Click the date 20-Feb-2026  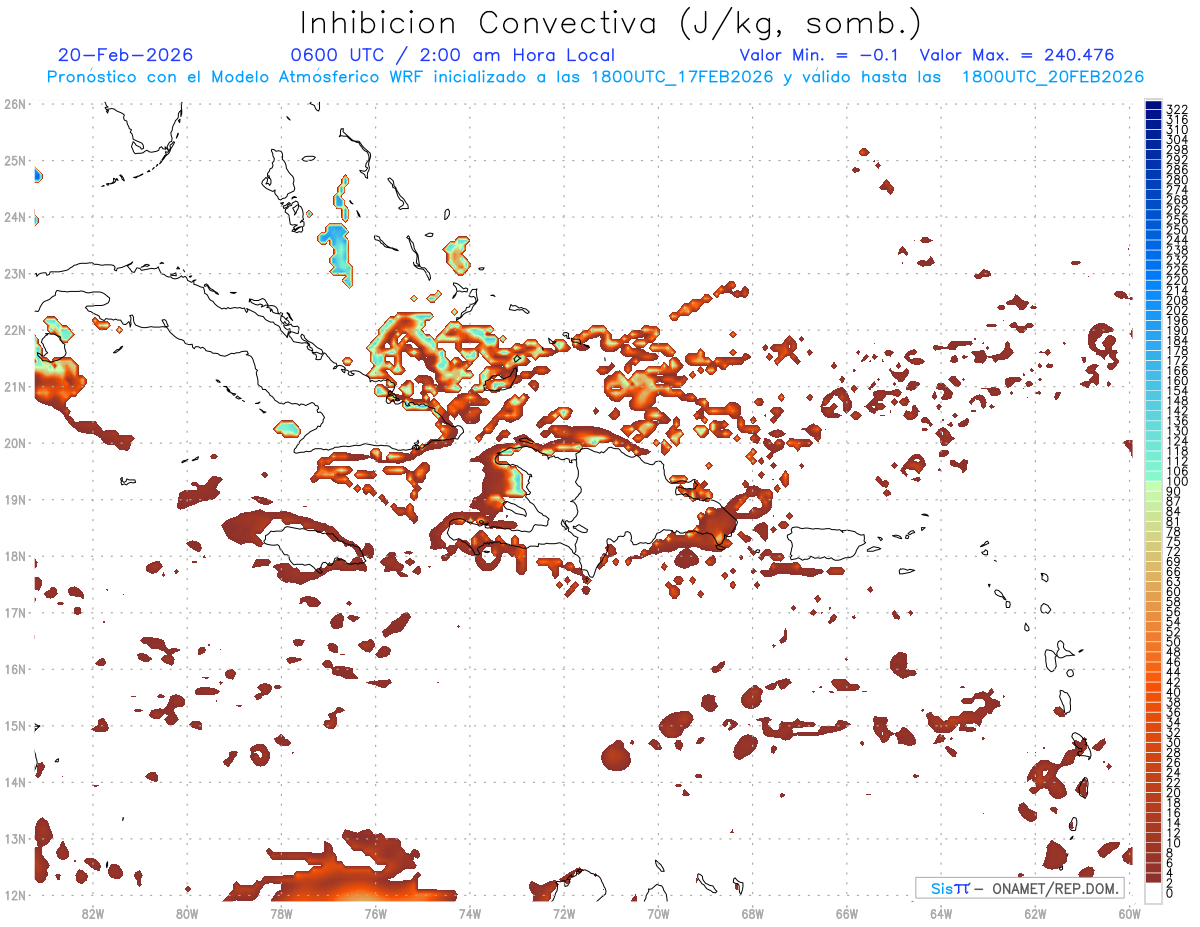[126, 55]
